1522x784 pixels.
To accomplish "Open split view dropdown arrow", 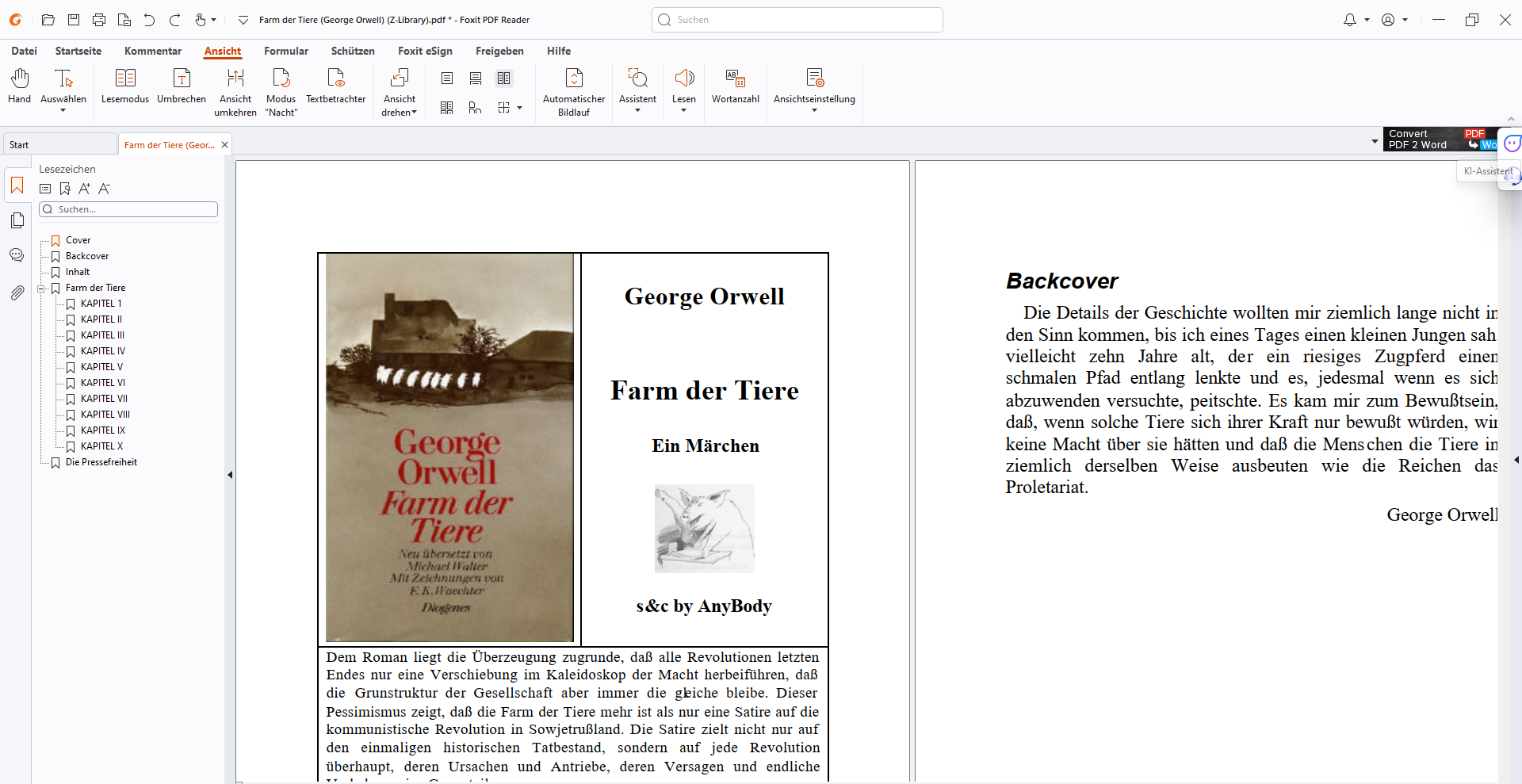I will click(520, 108).
